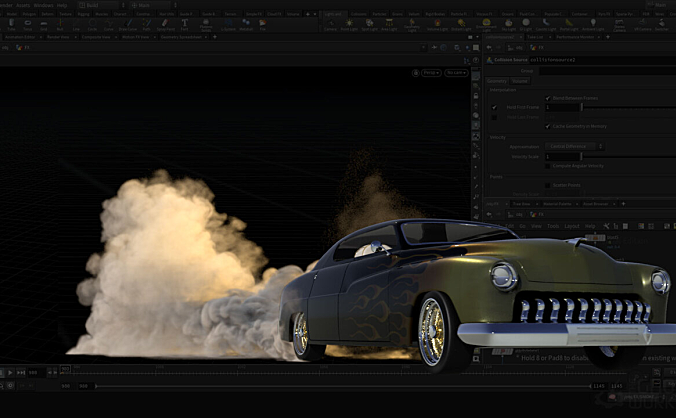Open the Particles shelf tab

(379, 14)
